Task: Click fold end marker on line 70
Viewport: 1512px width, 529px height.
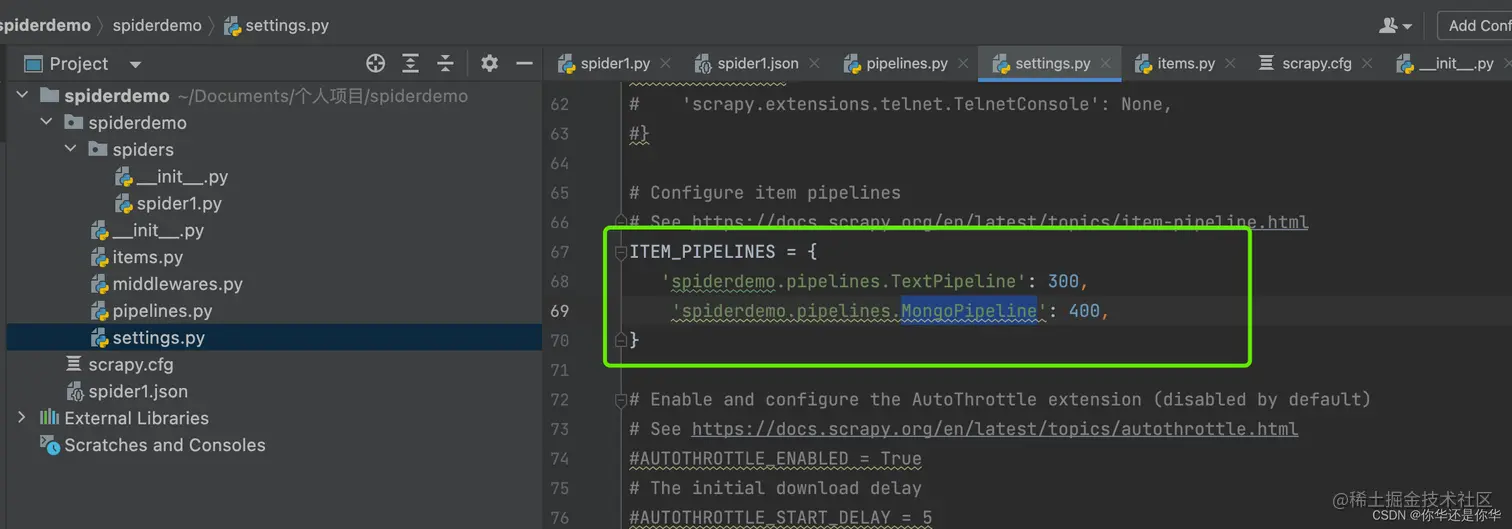Action: click(x=620, y=340)
